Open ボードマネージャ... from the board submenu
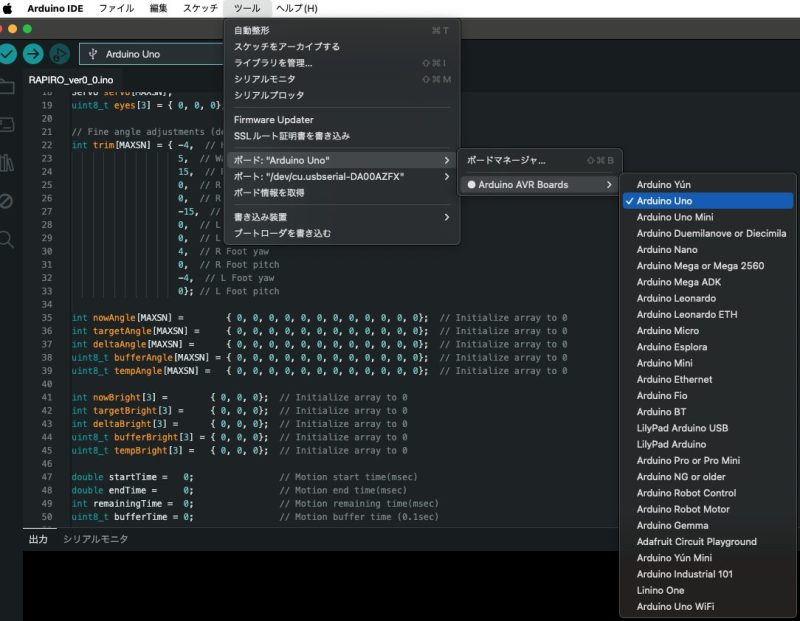This screenshot has height=621, width=800. (540, 160)
